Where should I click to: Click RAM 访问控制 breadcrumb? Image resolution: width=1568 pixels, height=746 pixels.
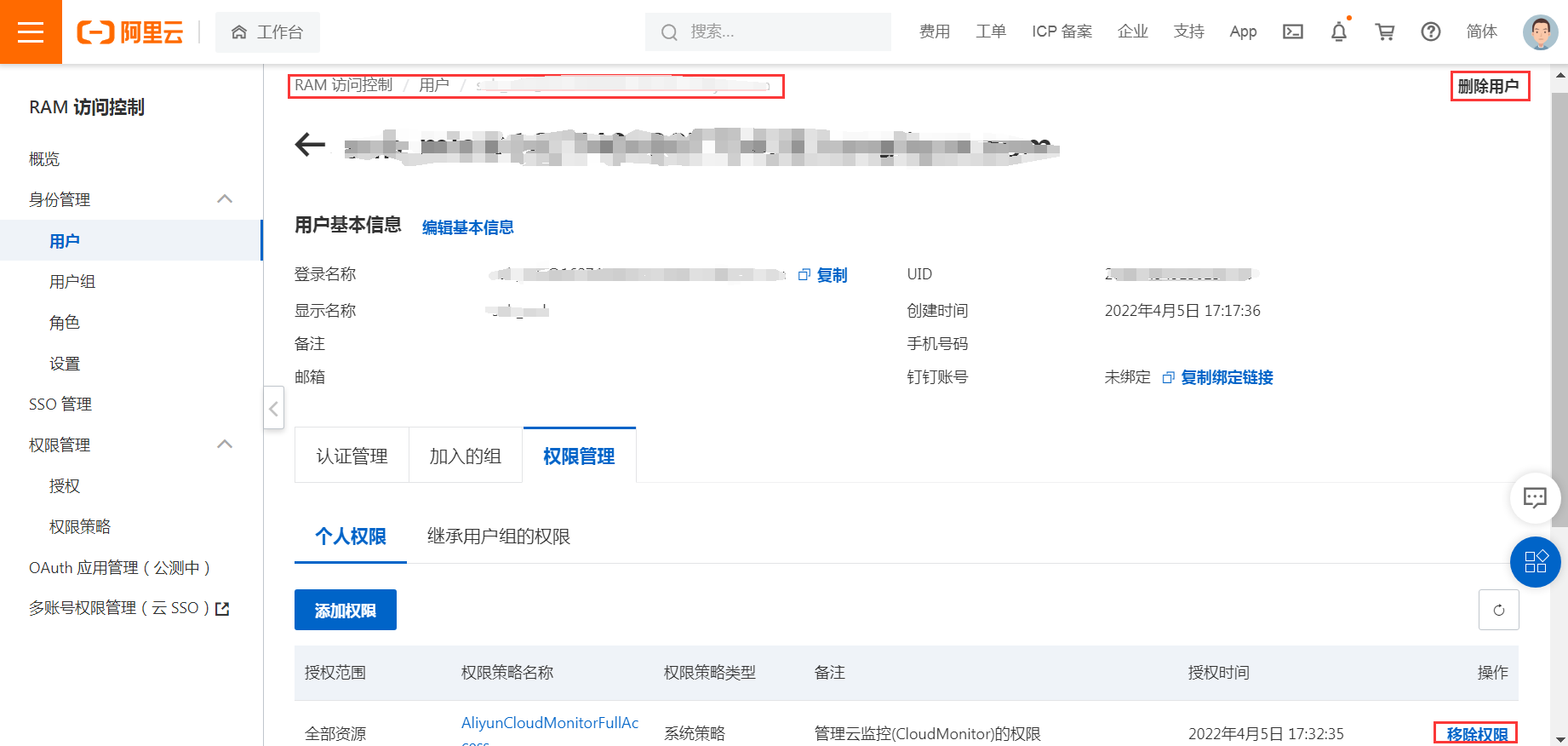[x=344, y=85]
